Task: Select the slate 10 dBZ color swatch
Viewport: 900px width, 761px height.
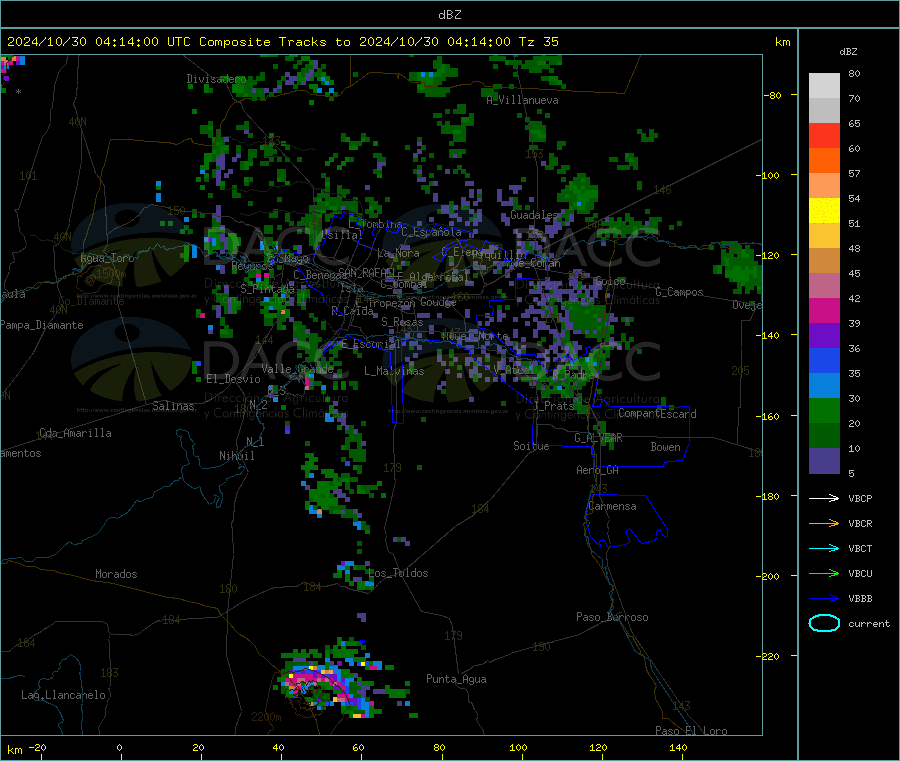Action: pos(824,461)
